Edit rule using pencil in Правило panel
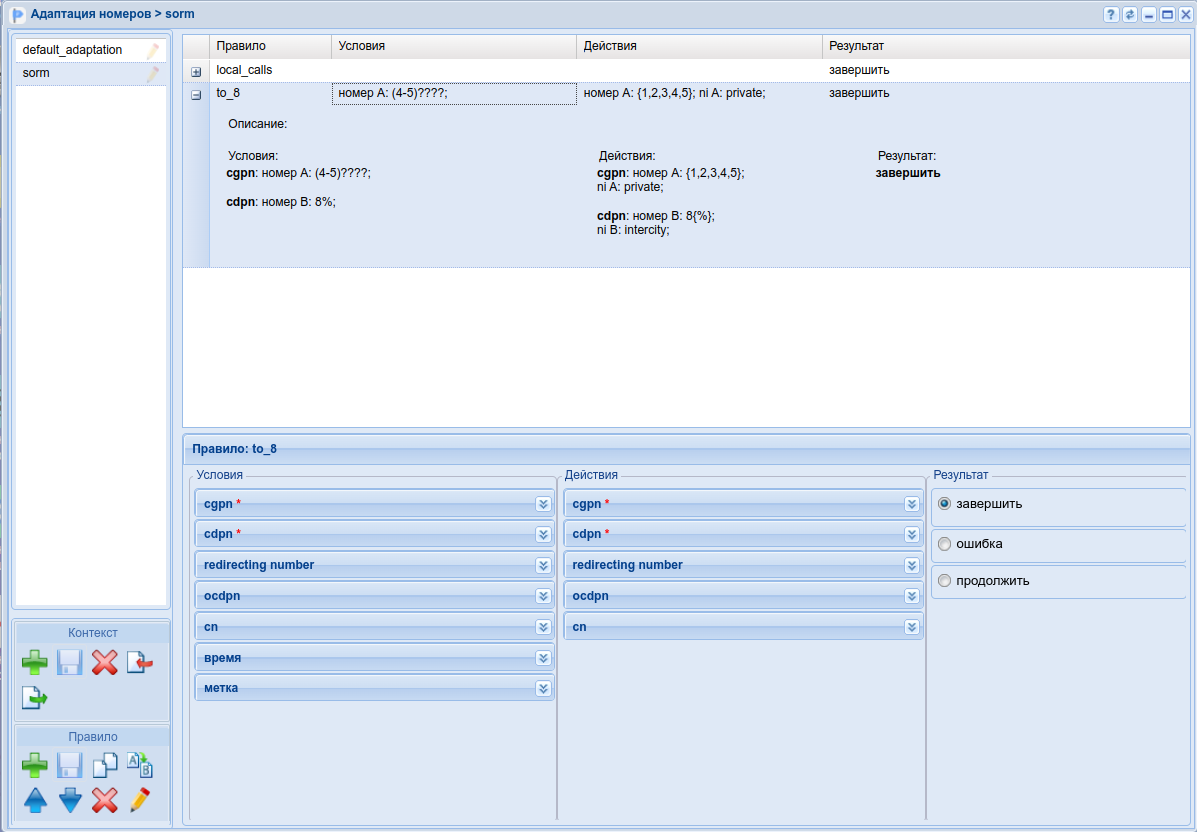 click(139, 800)
